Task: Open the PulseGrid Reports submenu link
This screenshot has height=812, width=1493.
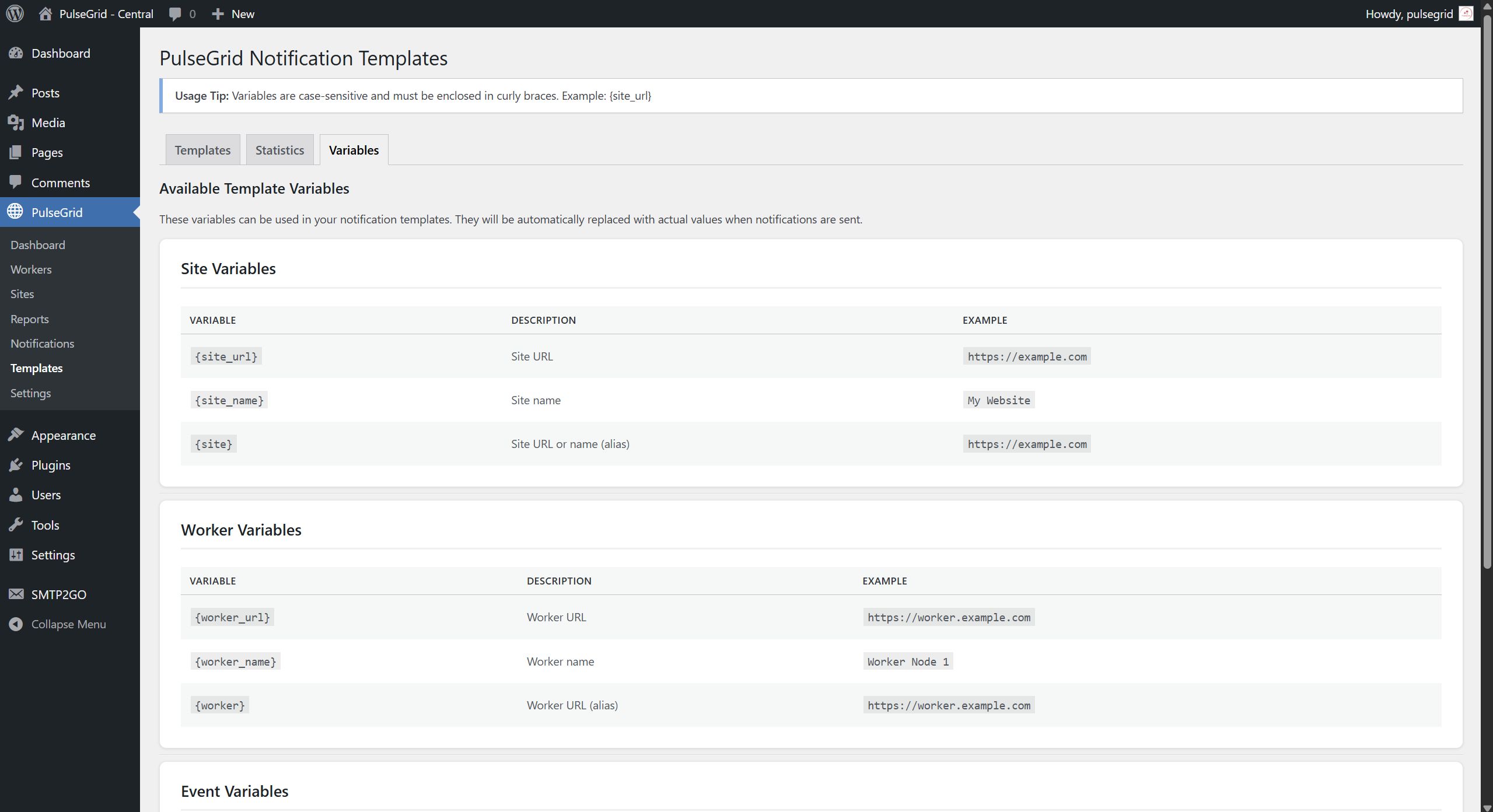Action: pyautogui.click(x=29, y=319)
